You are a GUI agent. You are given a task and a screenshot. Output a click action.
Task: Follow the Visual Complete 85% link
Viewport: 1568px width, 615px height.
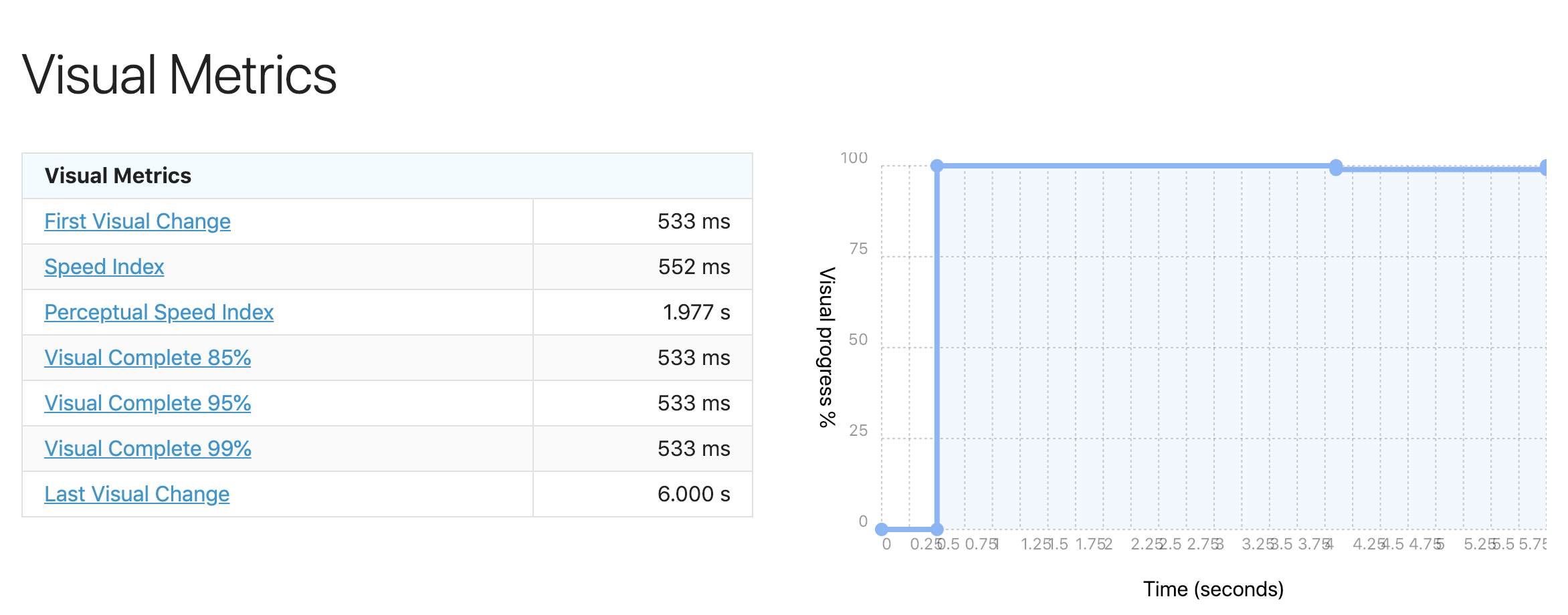click(147, 358)
